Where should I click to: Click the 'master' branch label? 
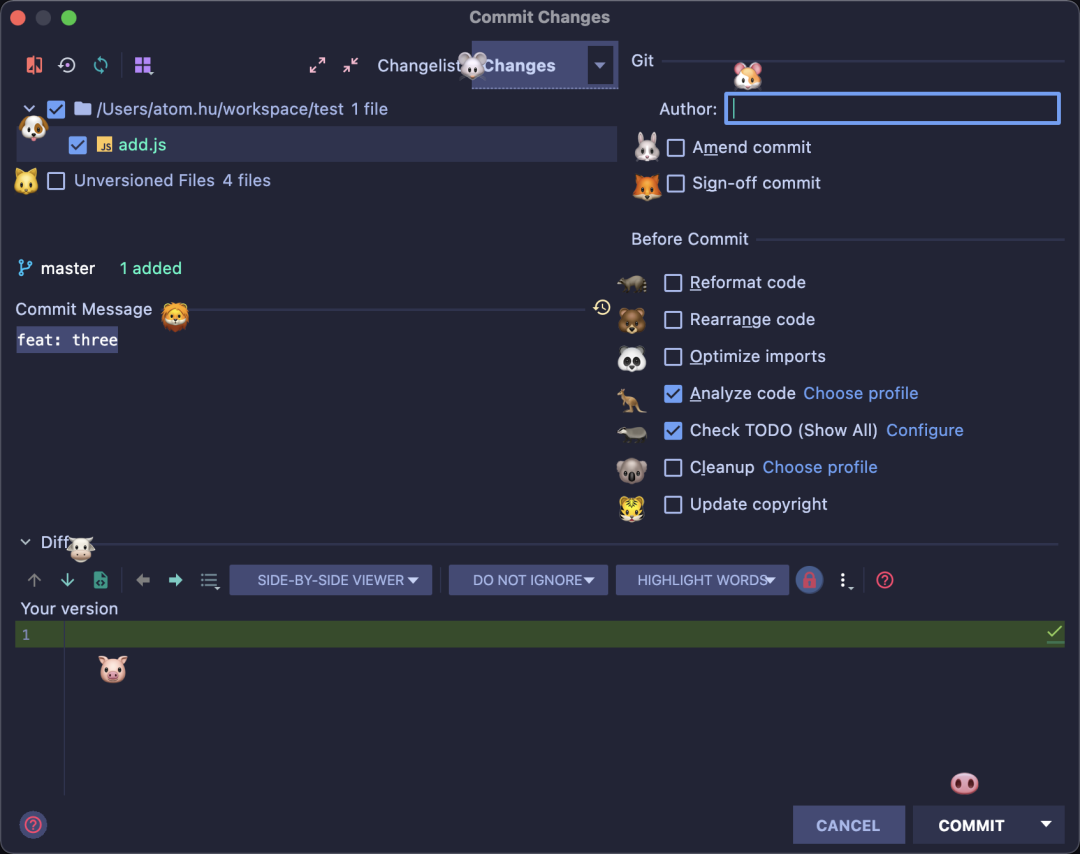[x=68, y=268]
